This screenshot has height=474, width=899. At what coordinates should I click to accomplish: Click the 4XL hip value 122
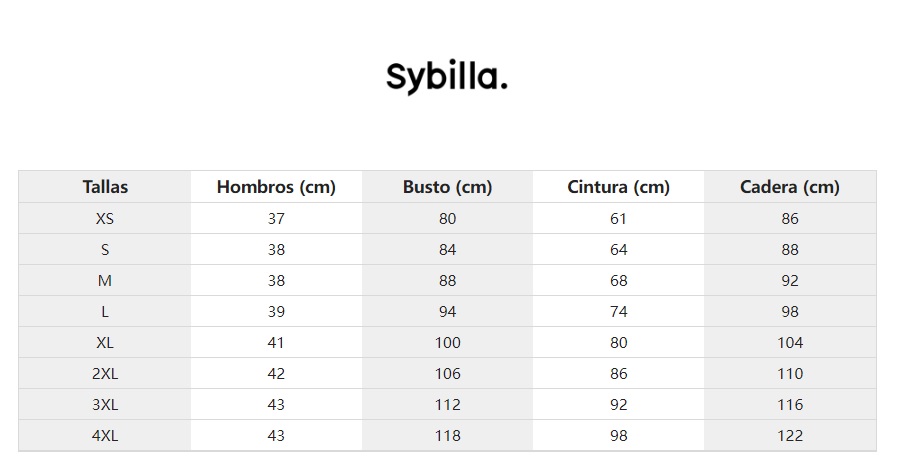(789, 435)
